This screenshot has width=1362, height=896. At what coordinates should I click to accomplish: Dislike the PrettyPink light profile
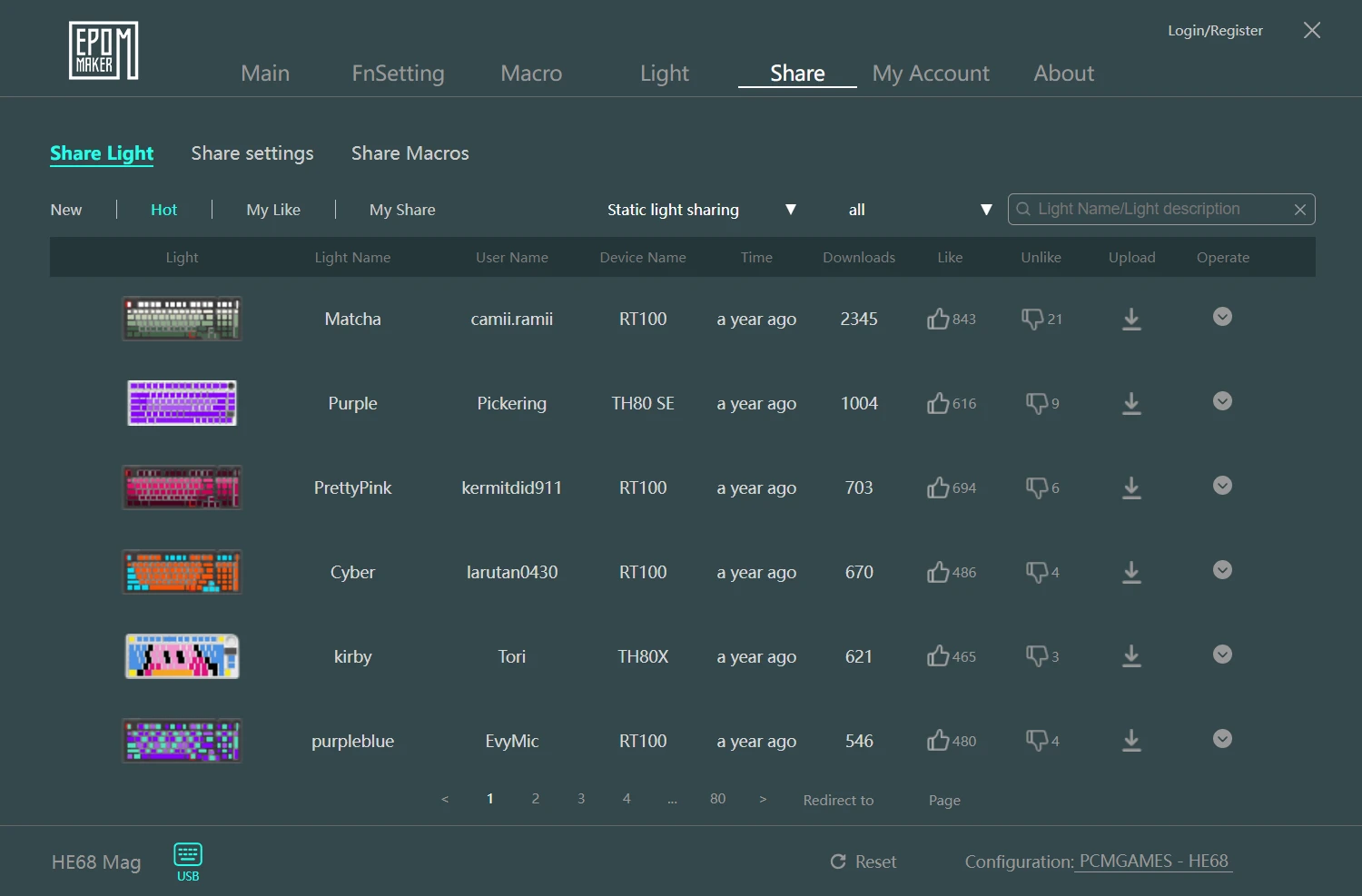1037,488
